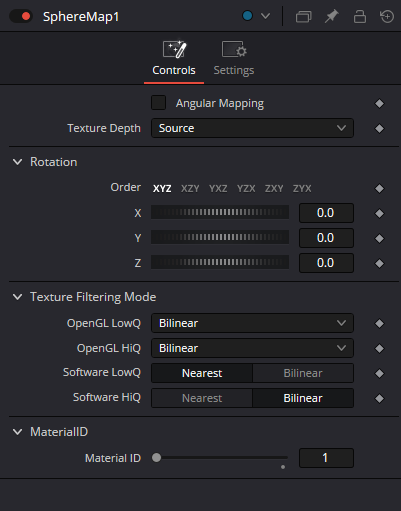Select YXZ rotation order
This screenshot has width=401, height=511.
click(218, 189)
